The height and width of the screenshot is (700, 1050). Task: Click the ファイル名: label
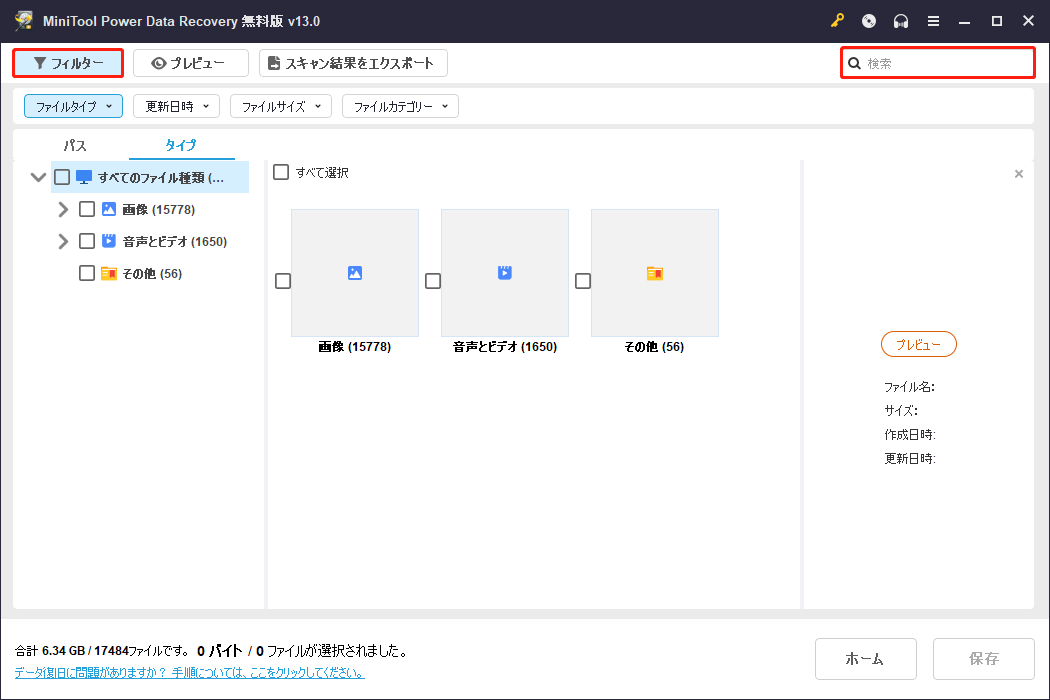coord(909,387)
